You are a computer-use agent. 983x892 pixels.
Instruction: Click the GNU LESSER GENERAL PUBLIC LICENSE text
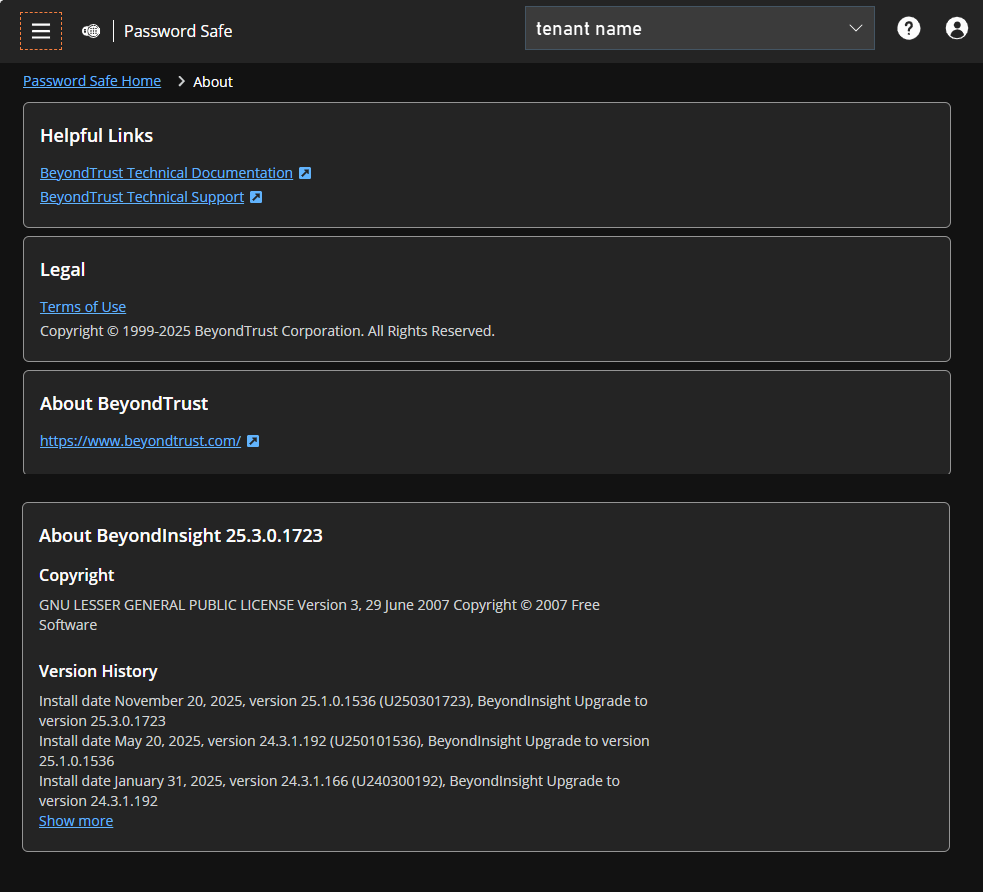tap(319, 615)
